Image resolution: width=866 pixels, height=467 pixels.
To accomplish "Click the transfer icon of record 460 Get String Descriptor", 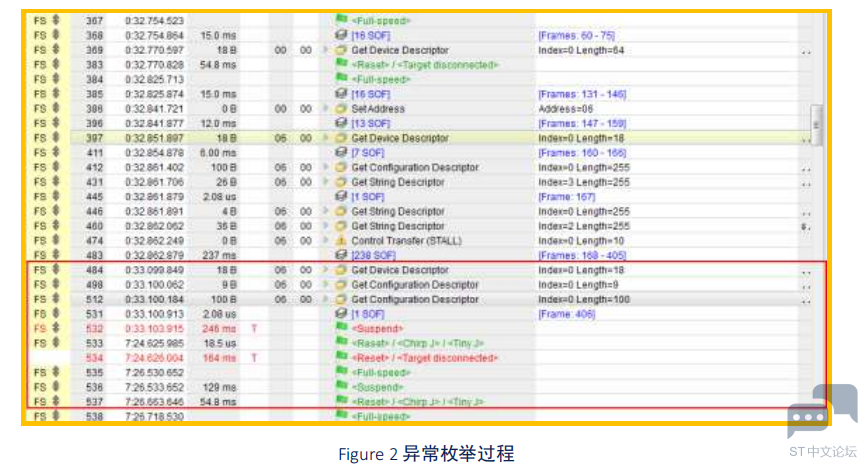I will 341,225.
